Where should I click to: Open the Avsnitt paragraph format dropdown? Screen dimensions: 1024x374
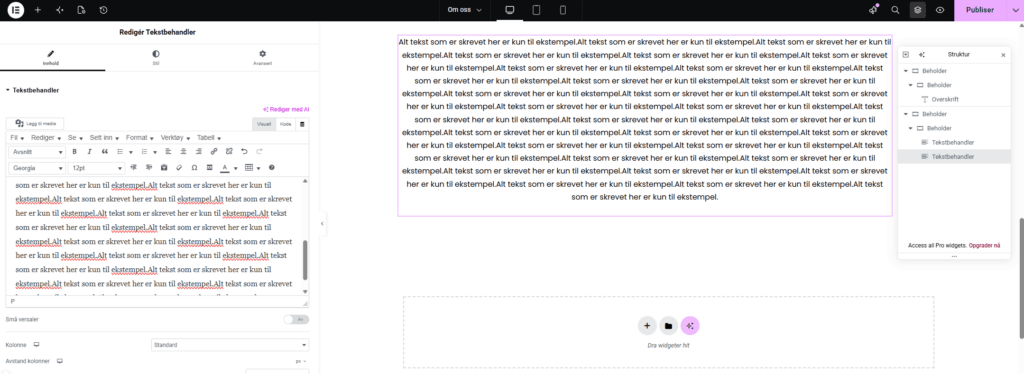coord(37,152)
